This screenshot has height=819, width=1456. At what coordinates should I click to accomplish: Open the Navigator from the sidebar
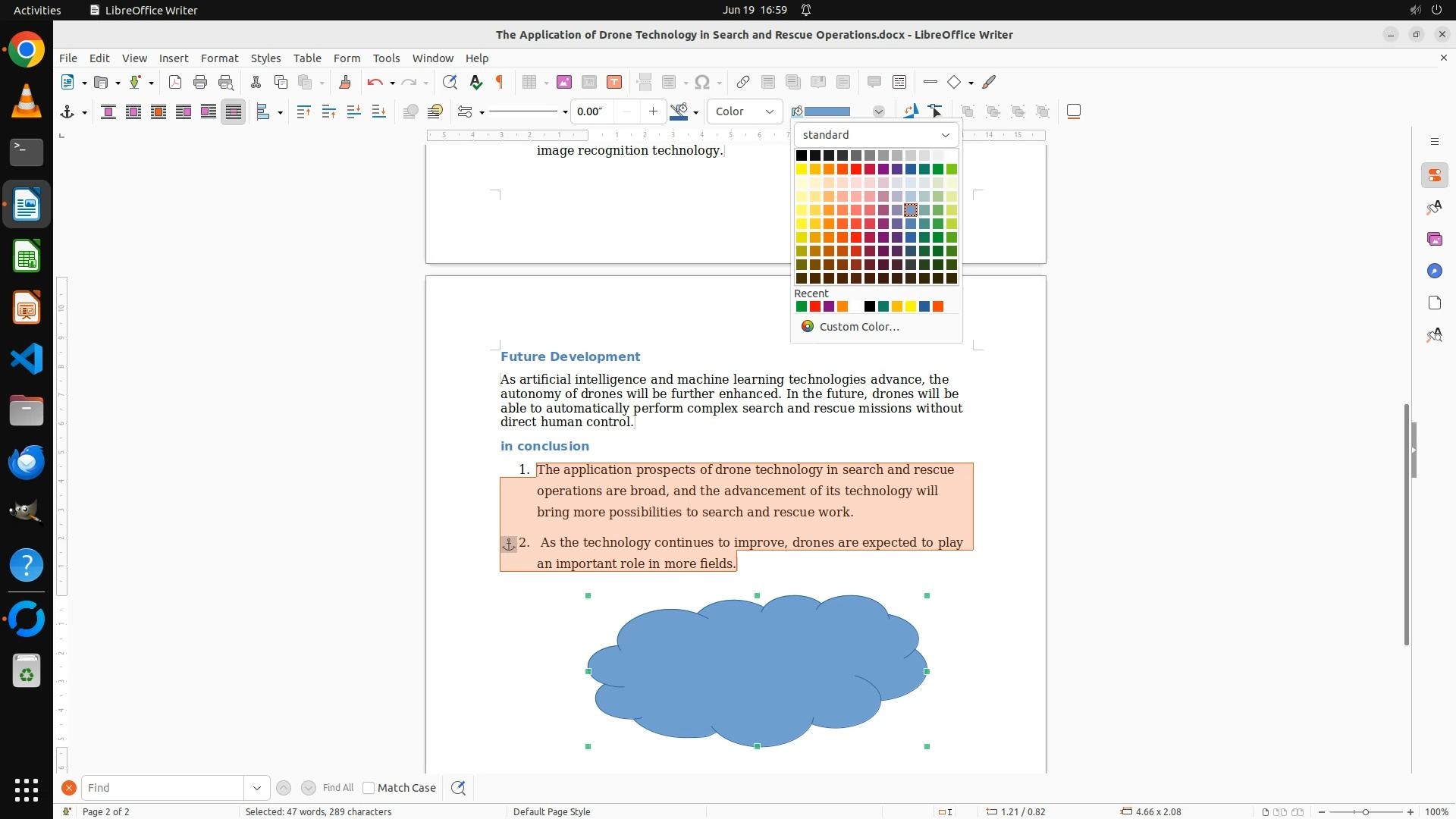click(x=1434, y=271)
